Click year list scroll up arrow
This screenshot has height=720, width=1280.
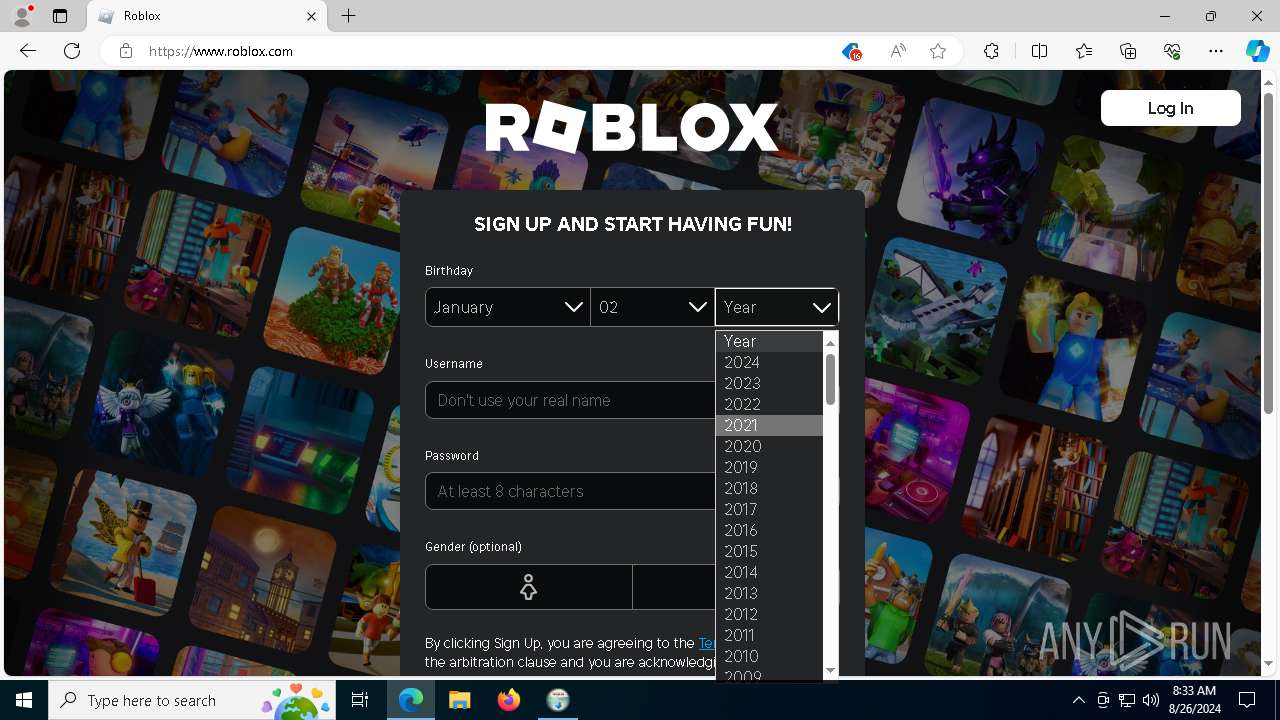[x=830, y=341]
